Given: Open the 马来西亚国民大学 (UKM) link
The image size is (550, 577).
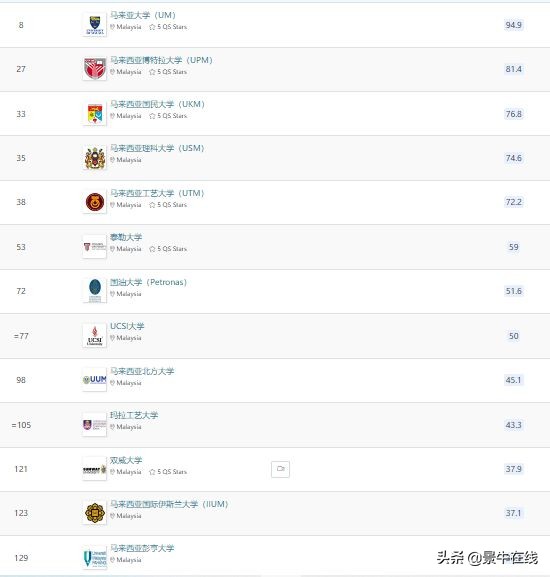Looking at the screenshot, I should click(157, 104).
